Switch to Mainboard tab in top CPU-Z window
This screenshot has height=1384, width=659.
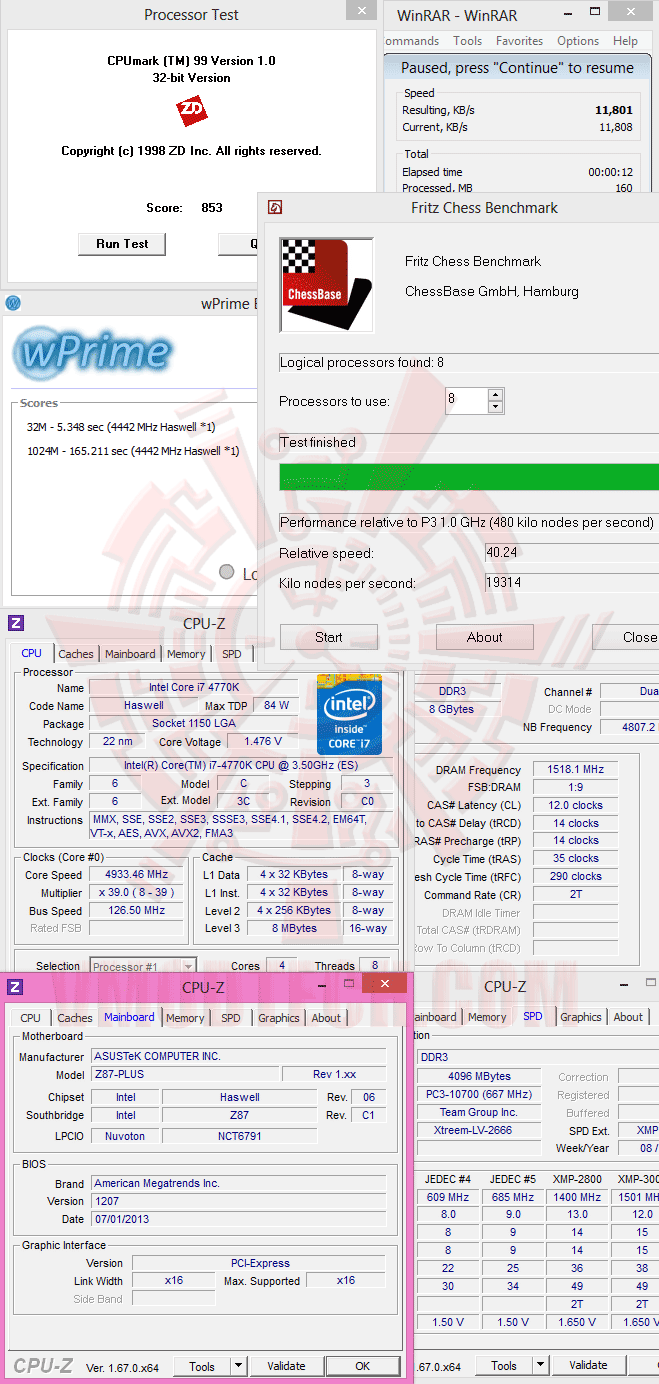[130, 654]
